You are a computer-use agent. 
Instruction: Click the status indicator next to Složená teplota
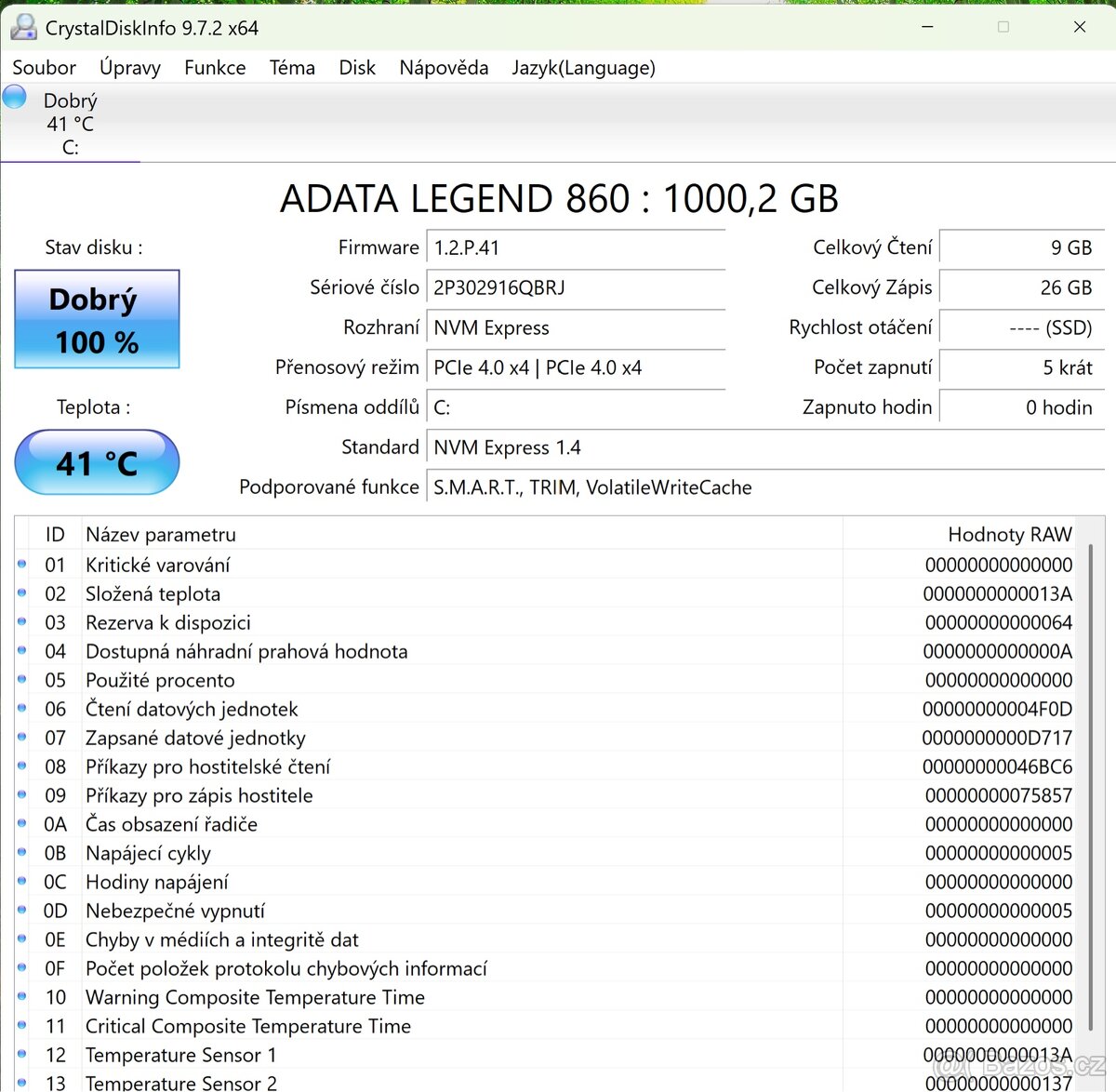[x=21, y=593]
